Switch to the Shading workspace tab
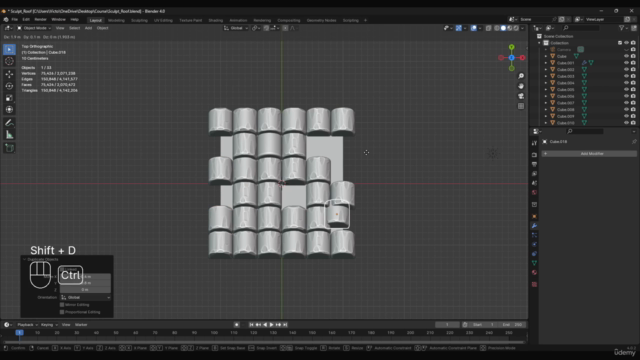Viewport: 640px width, 360px height. 216,20
